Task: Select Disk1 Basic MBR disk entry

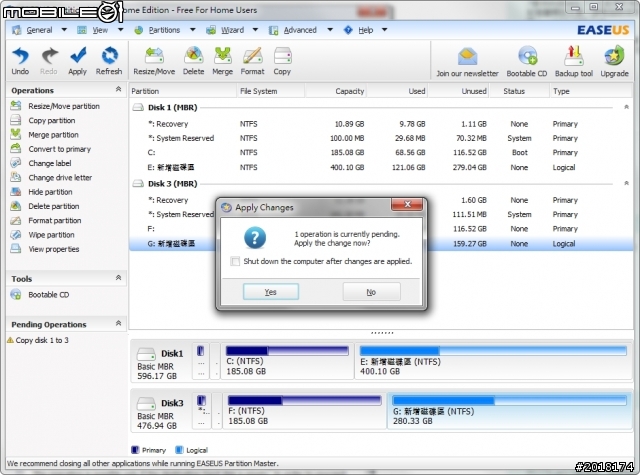Action: [x=160, y=364]
